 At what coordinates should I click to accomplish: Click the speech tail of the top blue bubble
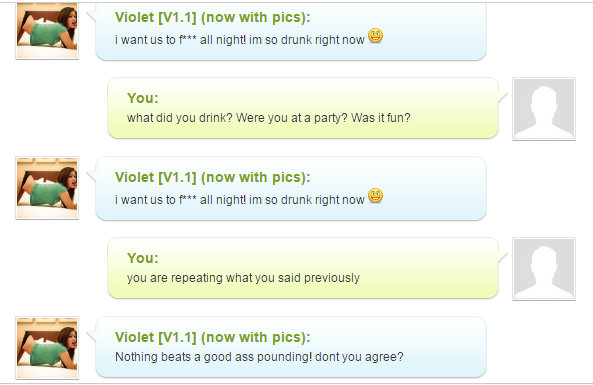click(92, 17)
